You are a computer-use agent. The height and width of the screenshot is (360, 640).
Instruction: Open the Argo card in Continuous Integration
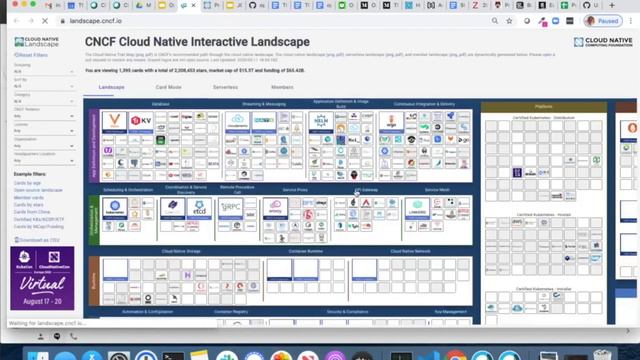click(x=391, y=122)
